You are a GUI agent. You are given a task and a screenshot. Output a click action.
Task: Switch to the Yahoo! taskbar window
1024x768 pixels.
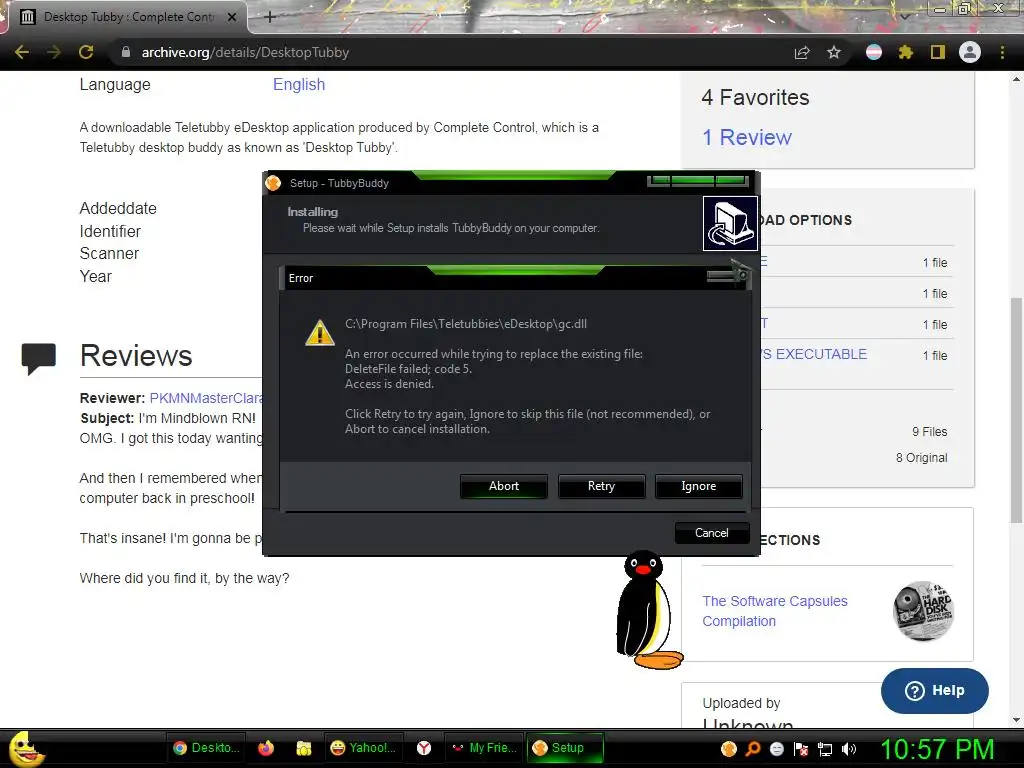(x=363, y=748)
